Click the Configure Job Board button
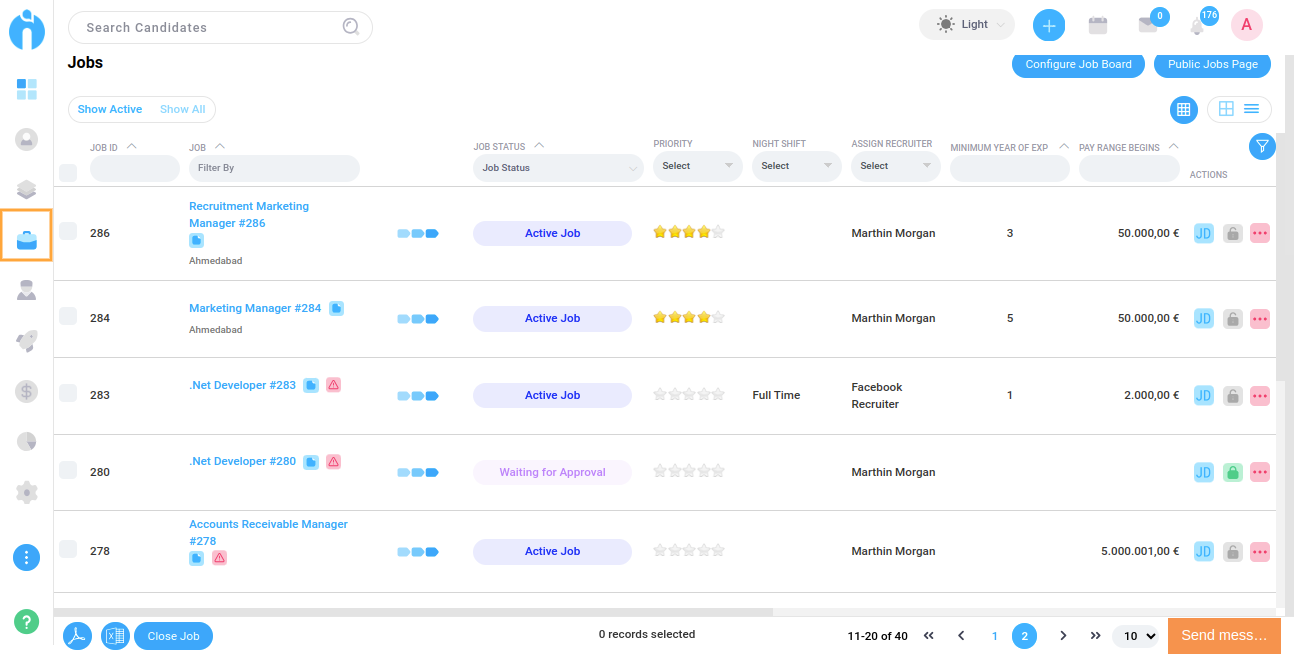 [1078, 64]
